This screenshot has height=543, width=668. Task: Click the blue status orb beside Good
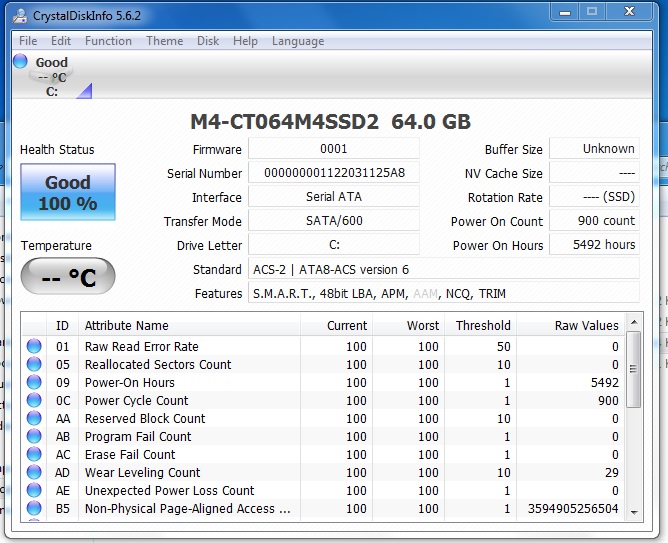[20, 61]
